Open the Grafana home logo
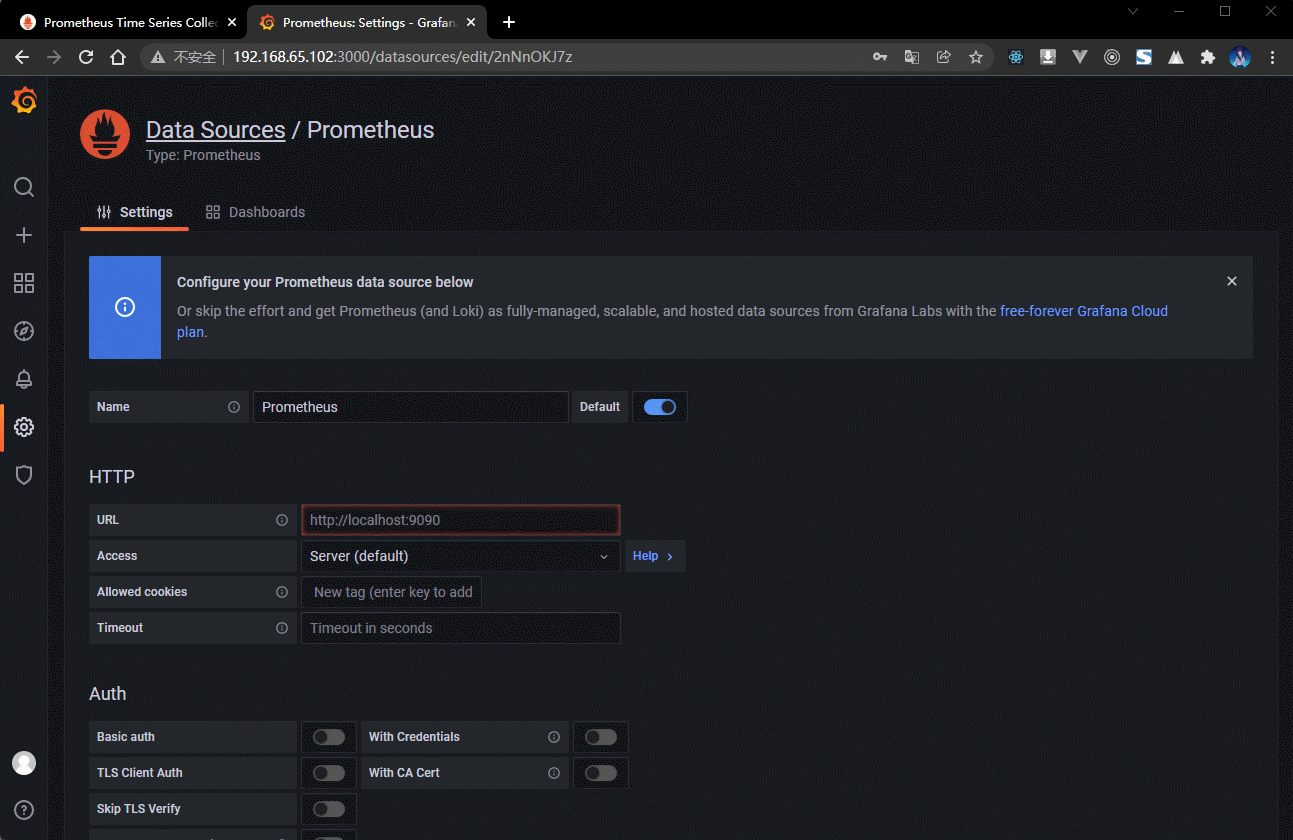 pos(24,100)
